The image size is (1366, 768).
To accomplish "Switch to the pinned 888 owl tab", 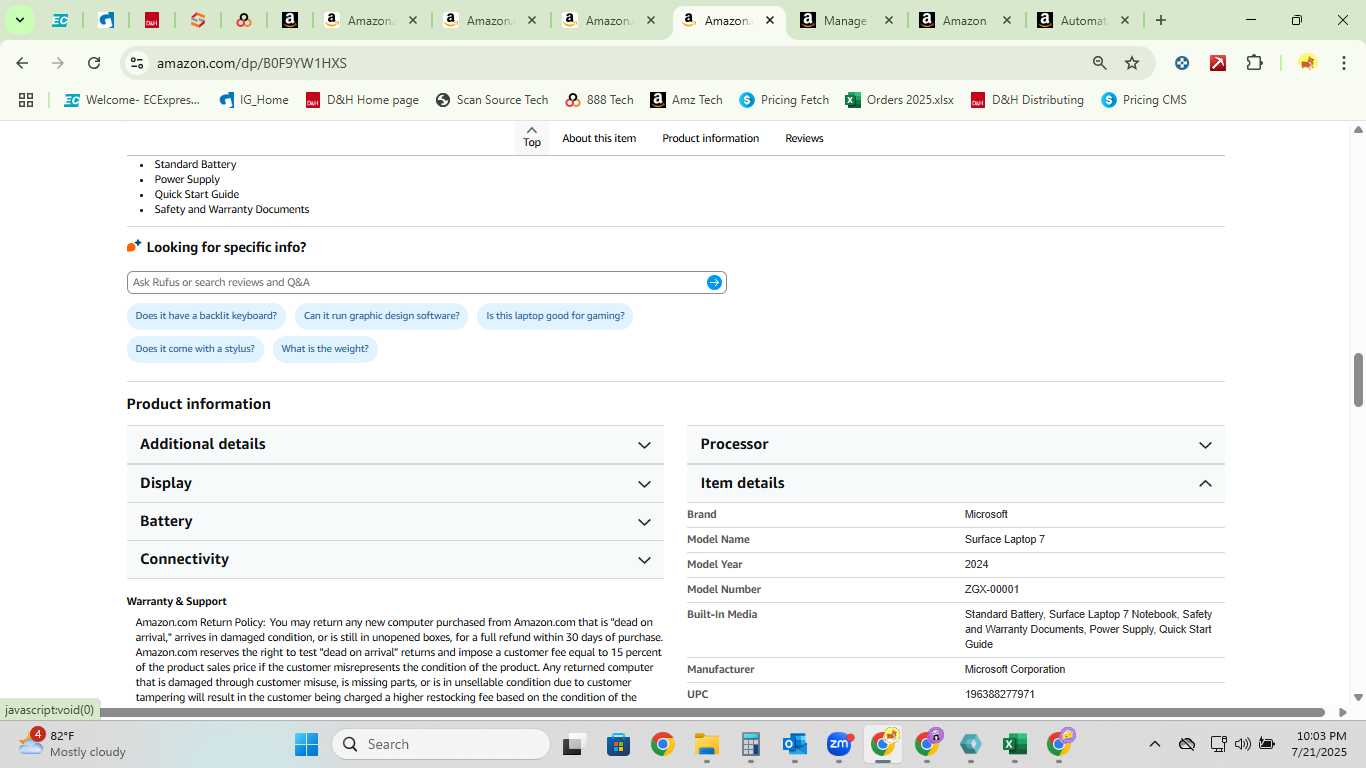I will point(244,20).
